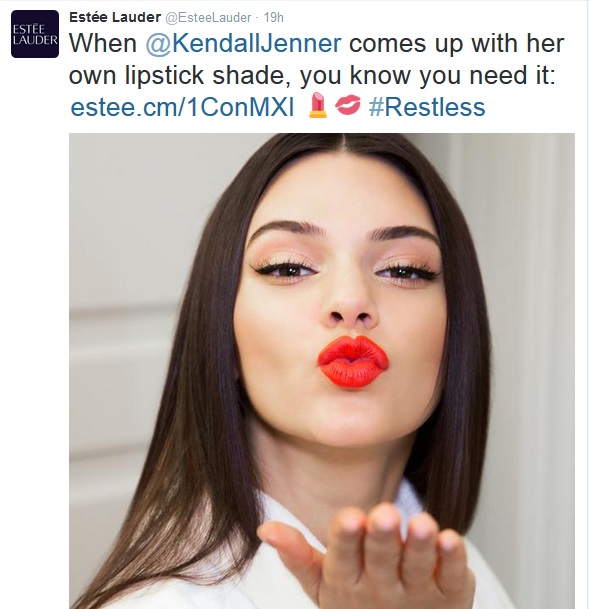The height and width of the screenshot is (609, 589).
Task: Click the kiss mark lips emoji
Action: (347, 105)
